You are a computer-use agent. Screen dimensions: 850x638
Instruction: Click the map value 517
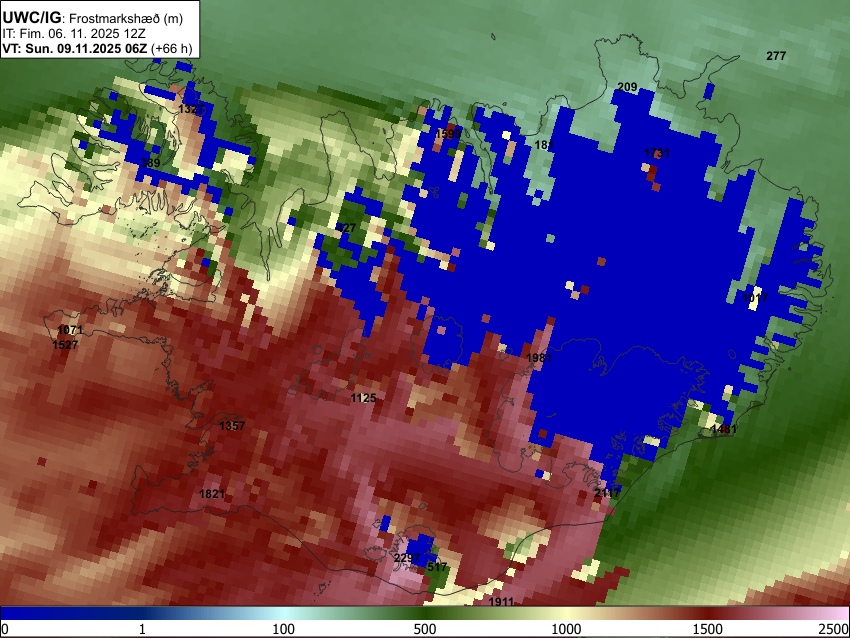[437, 567]
